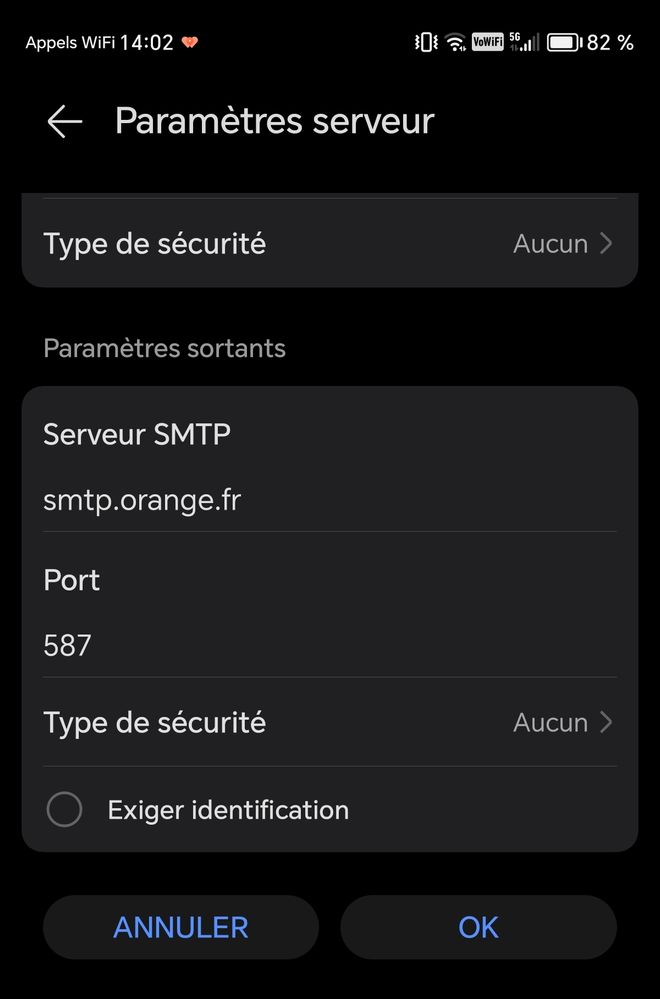Tap the back arrow icon
This screenshot has width=660, height=999.
(x=64, y=122)
